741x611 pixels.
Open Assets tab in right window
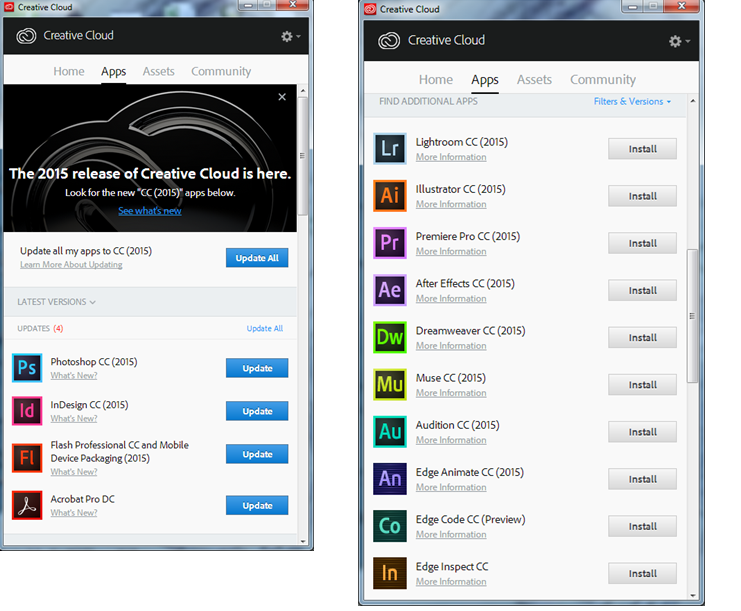pyautogui.click(x=534, y=79)
